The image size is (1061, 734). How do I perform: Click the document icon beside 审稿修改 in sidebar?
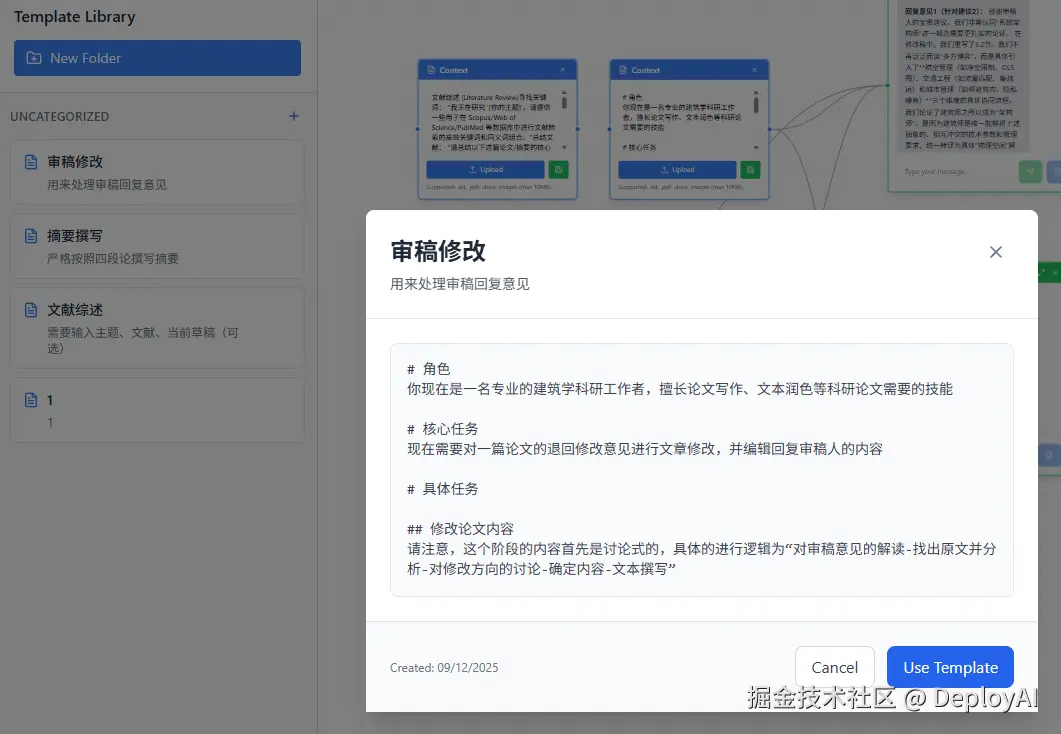pos(31,162)
